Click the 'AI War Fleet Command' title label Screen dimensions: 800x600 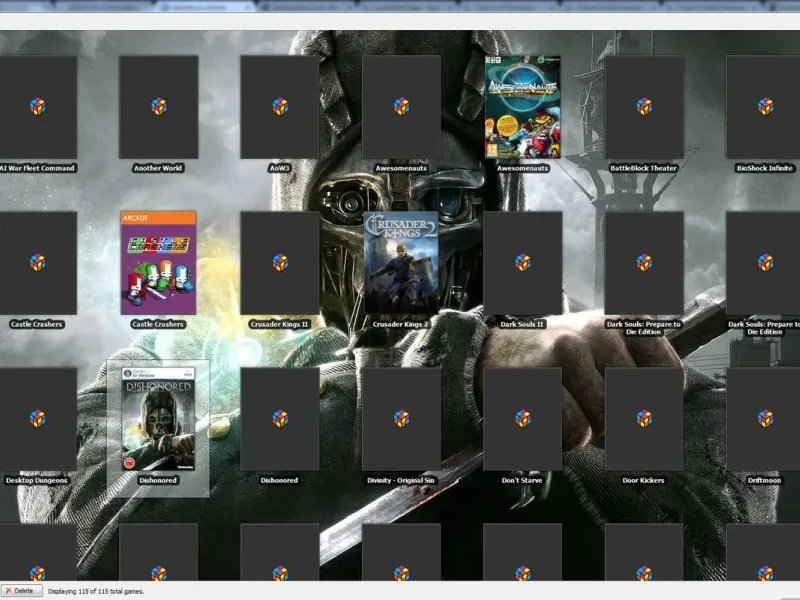(38, 168)
